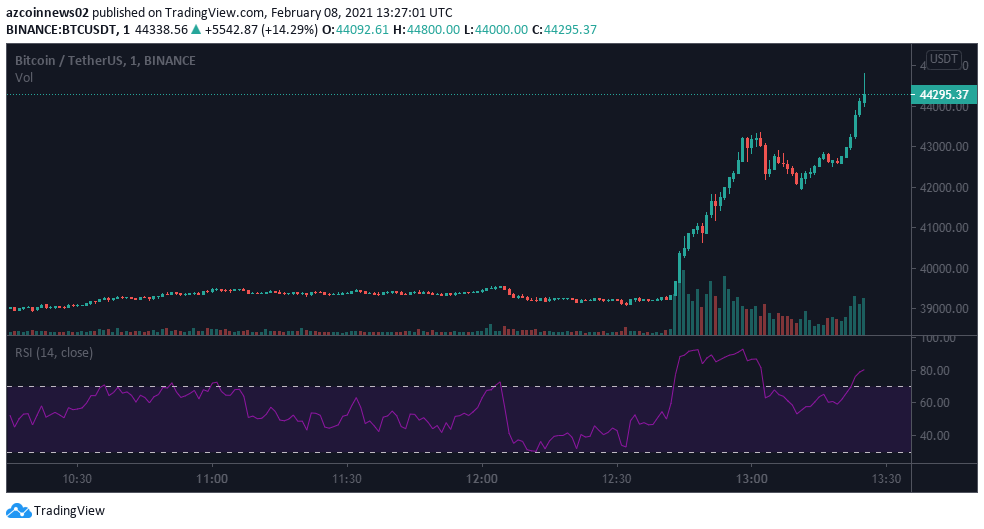984x529 pixels.
Task: Click the RSI 40.00 axis label
Action: tap(934, 435)
